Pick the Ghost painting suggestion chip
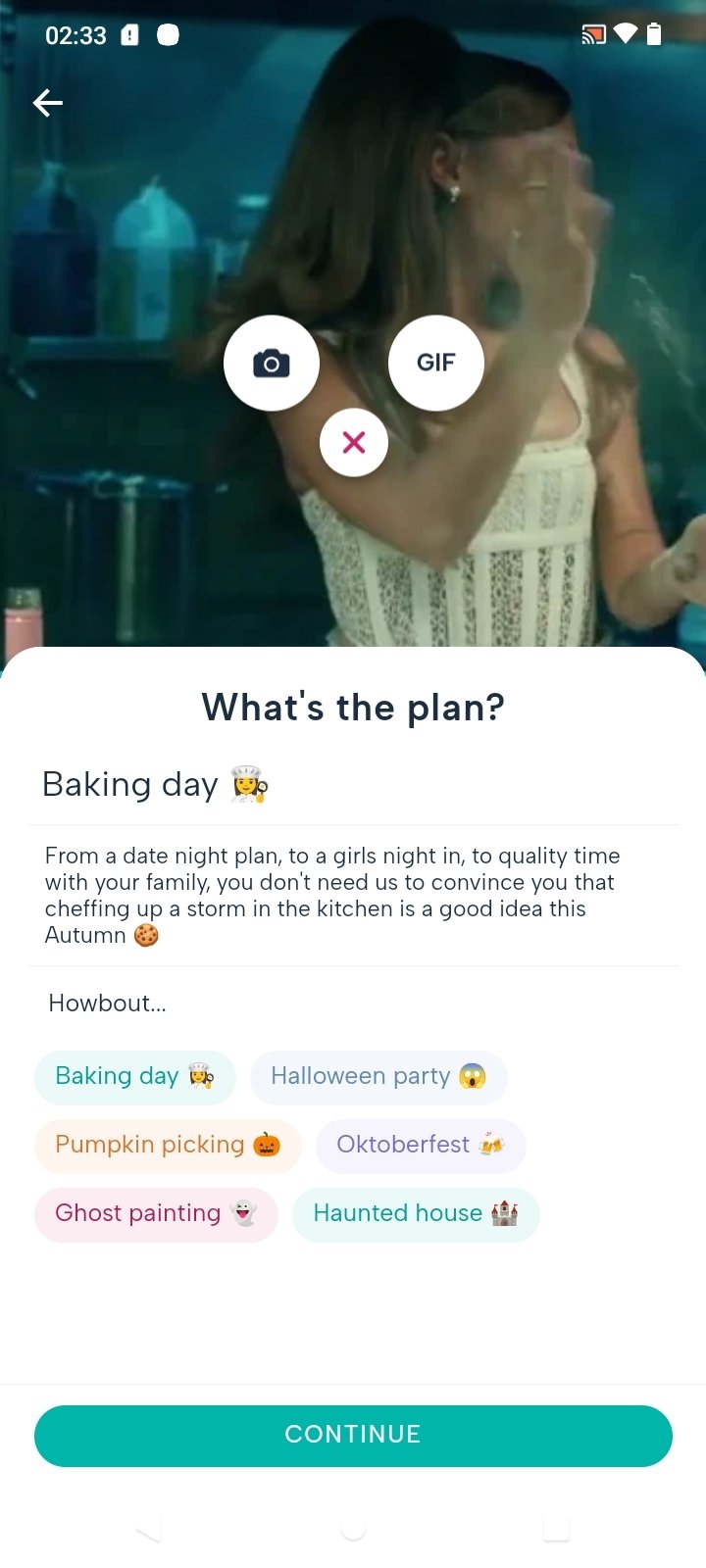The width and height of the screenshot is (706, 1568). click(156, 1214)
